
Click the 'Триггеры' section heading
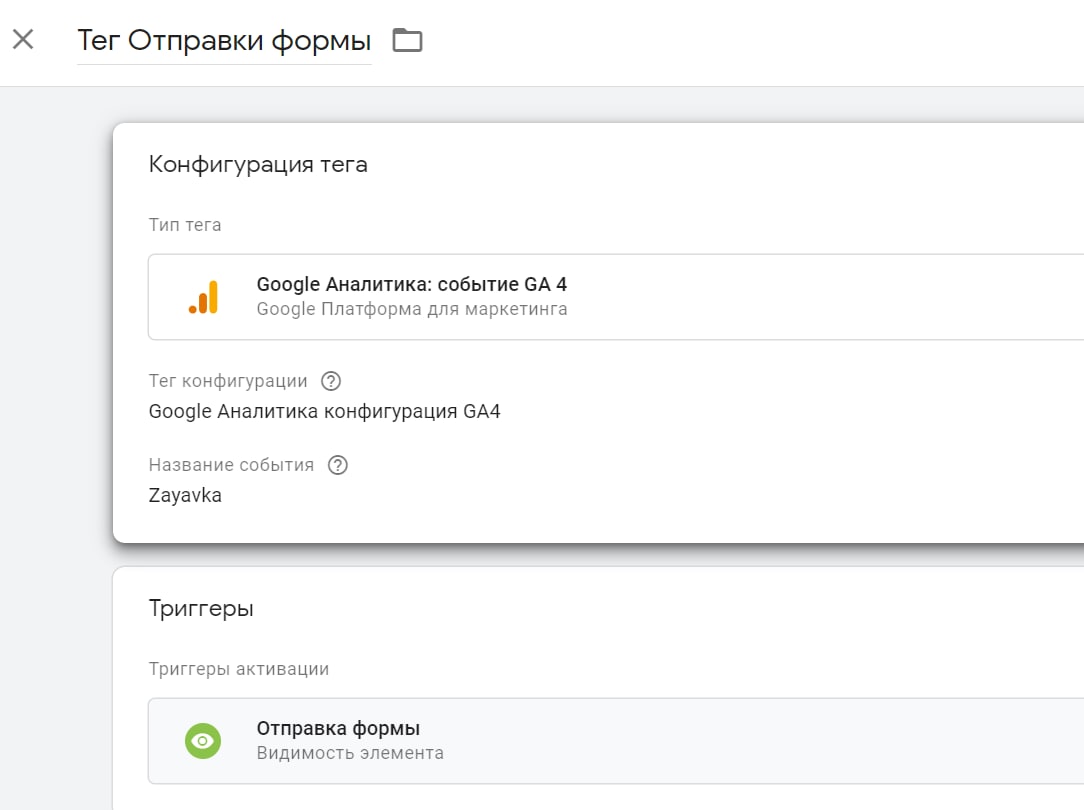point(201,608)
